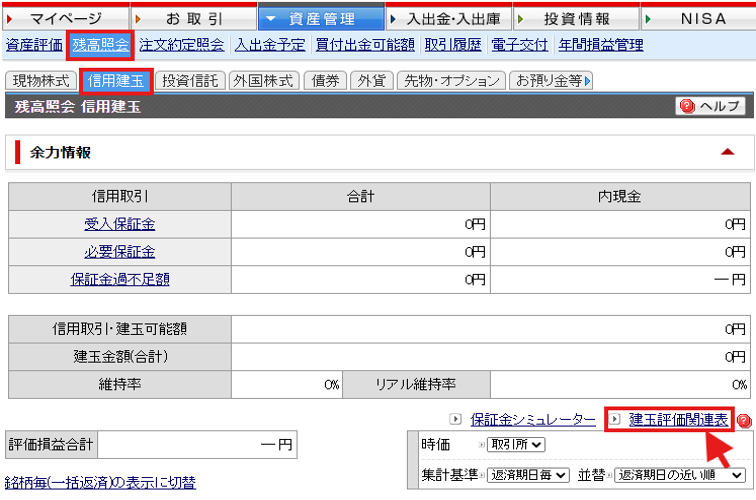Open the 時価 dropdown showing 取引所
The width and height of the screenshot is (756, 500).
(516, 445)
